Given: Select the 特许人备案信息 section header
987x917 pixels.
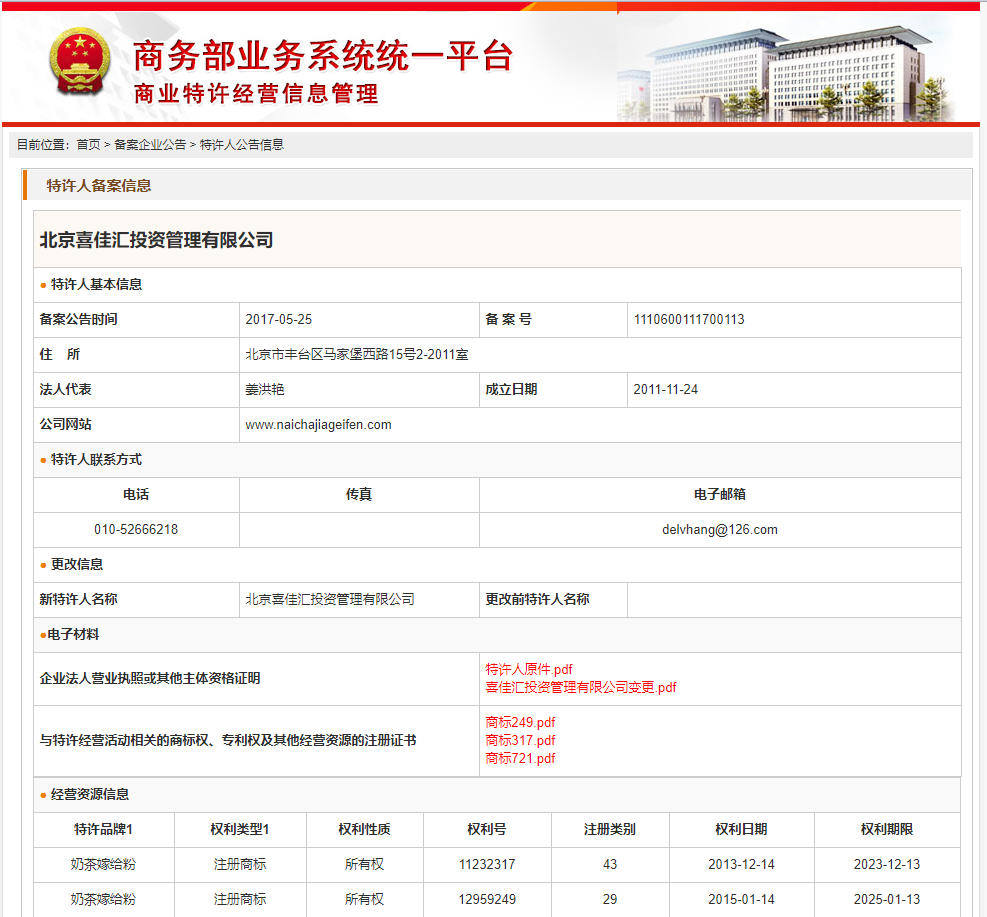Looking at the screenshot, I should pos(99,186).
